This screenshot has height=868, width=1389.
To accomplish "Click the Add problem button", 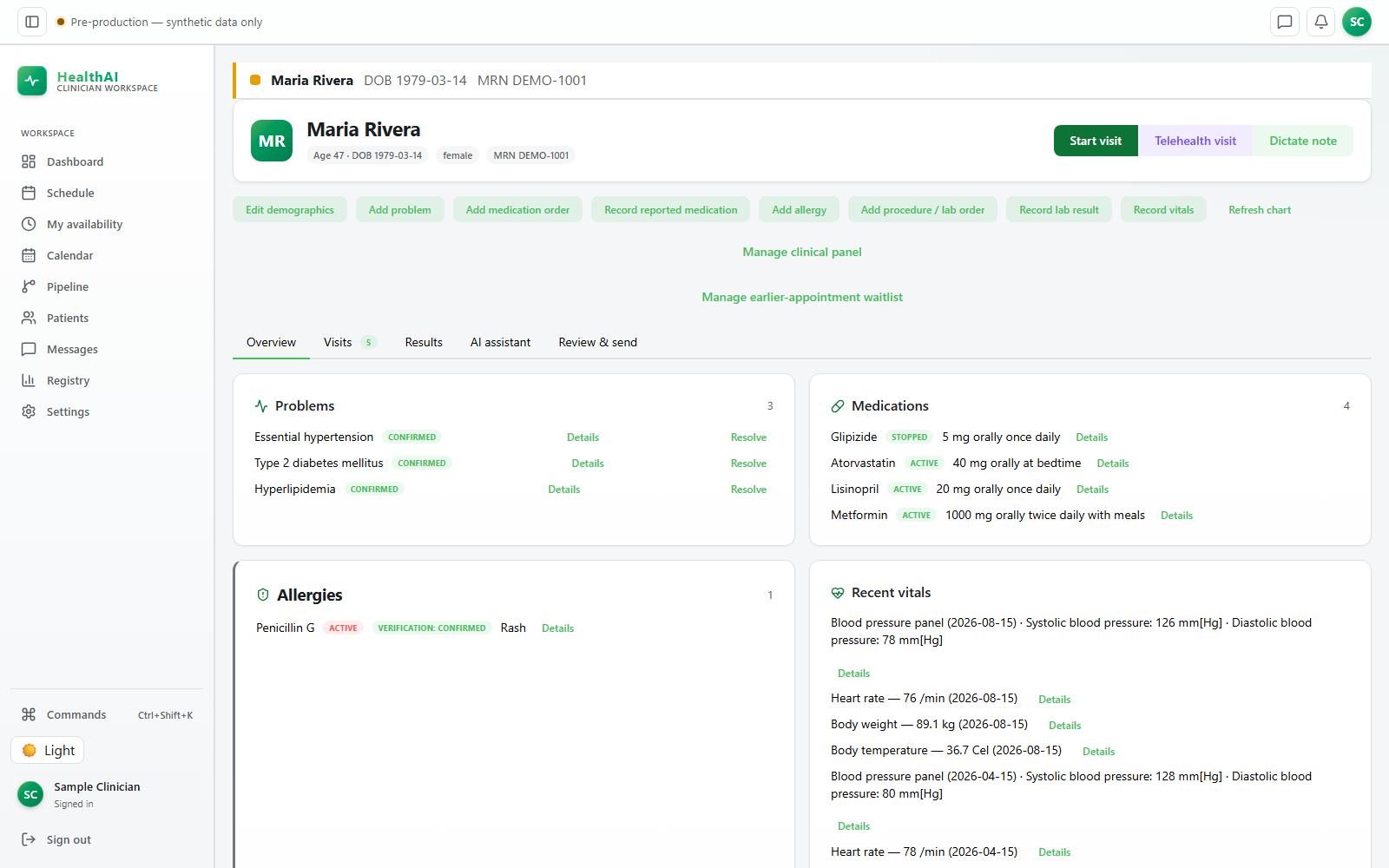I will (399, 210).
